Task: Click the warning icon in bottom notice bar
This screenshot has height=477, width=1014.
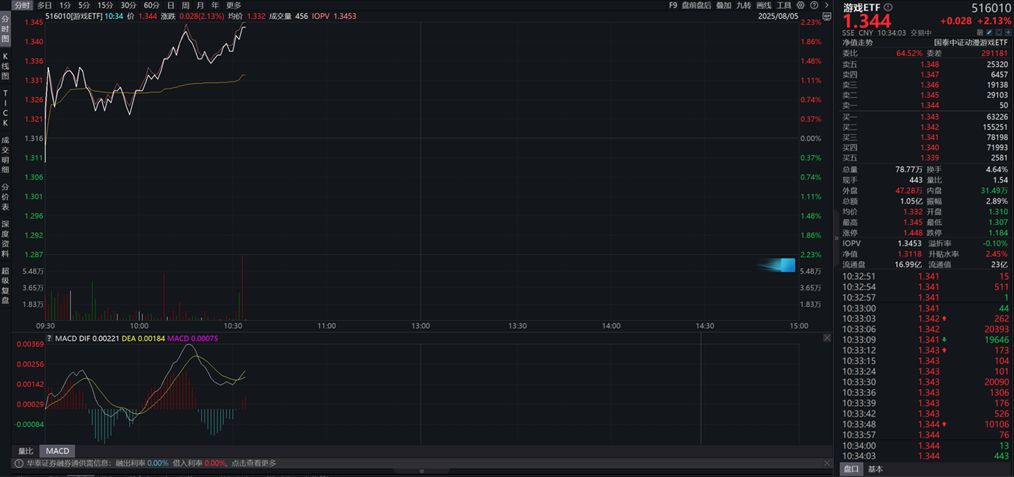Action: pyautogui.click(x=18, y=464)
